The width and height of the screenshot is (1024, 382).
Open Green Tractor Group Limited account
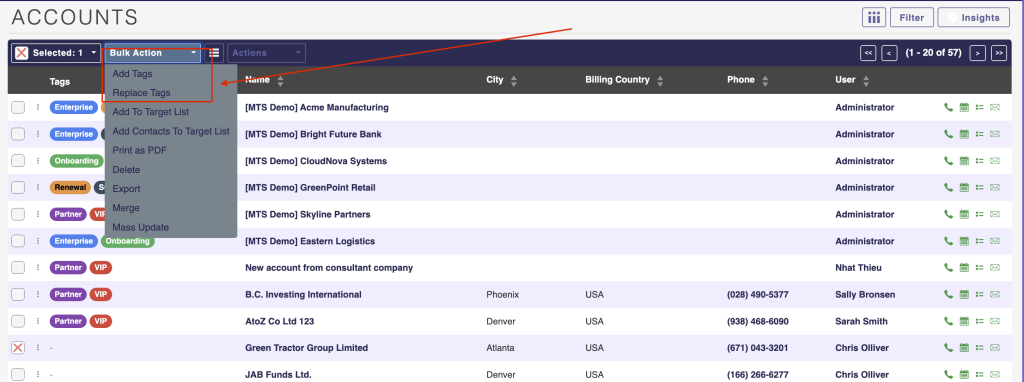pos(306,348)
